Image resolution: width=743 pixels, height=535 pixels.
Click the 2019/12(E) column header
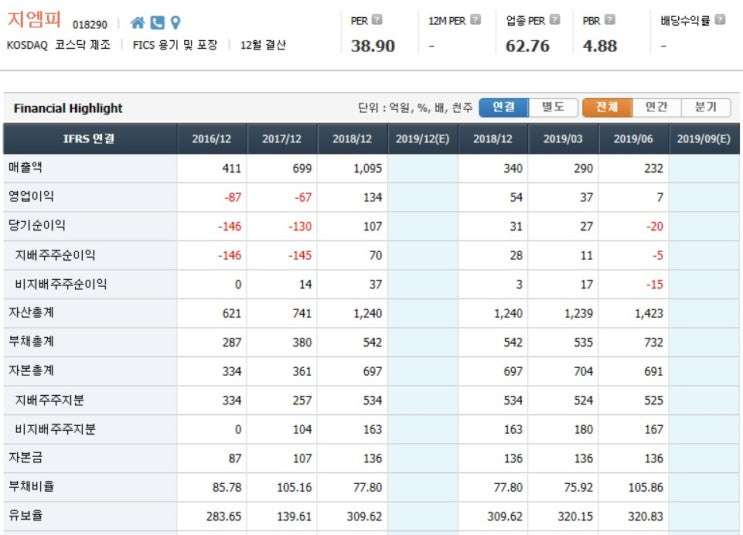point(423,139)
